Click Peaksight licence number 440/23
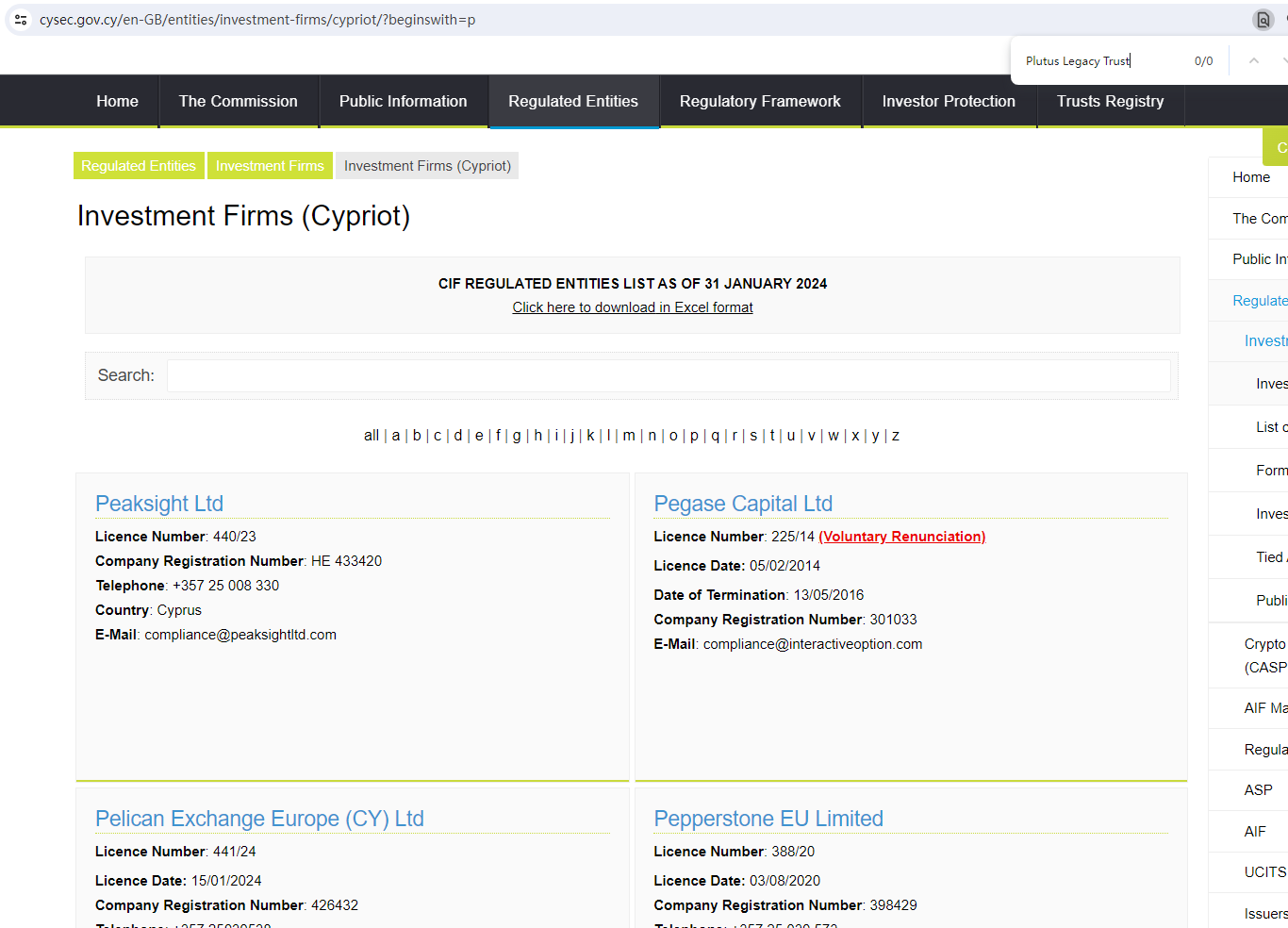1288x928 pixels. (x=235, y=537)
